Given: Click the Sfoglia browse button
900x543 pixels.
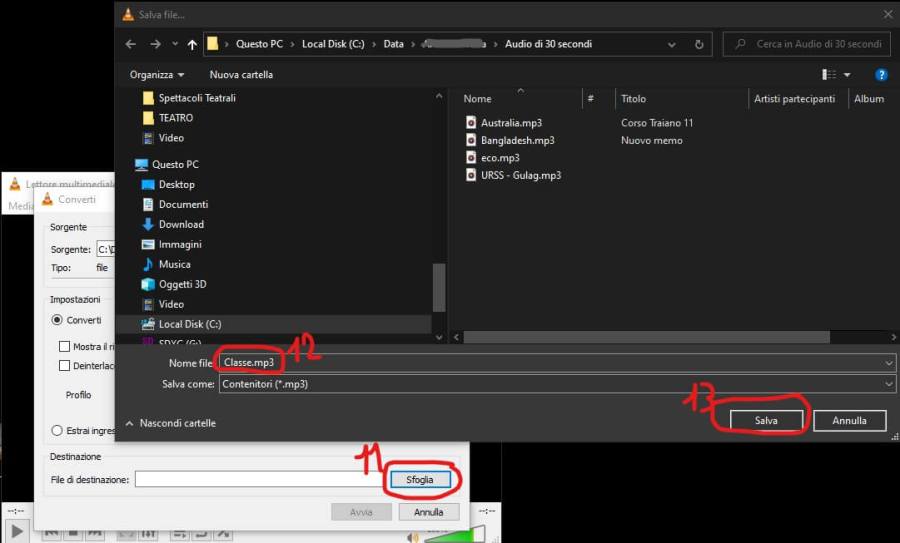Looking at the screenshot, I should tap(420, 480).
